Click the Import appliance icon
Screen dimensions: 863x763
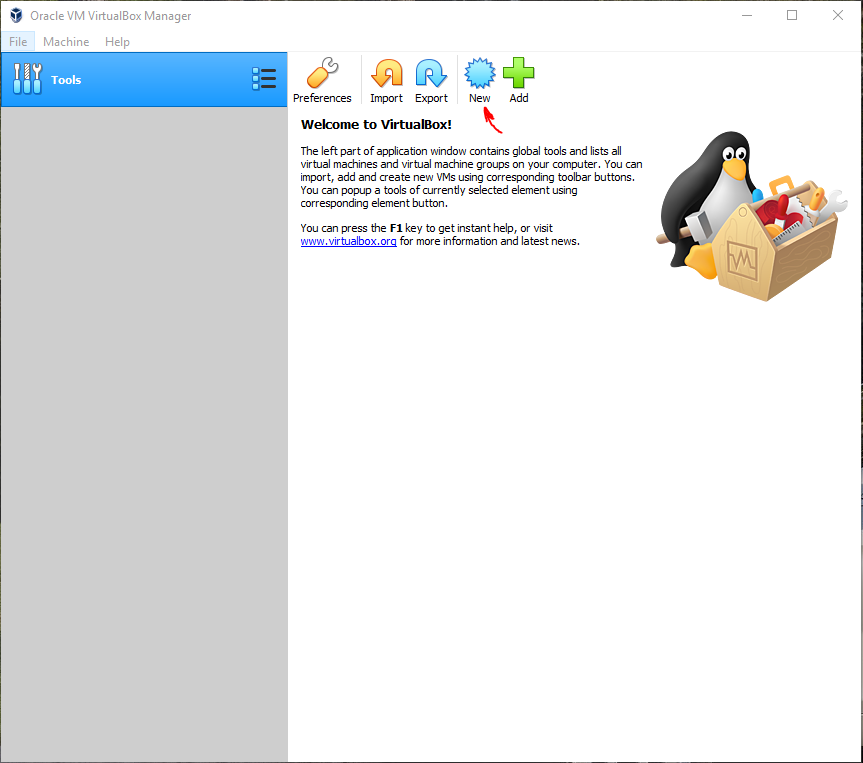pos(386,80)
